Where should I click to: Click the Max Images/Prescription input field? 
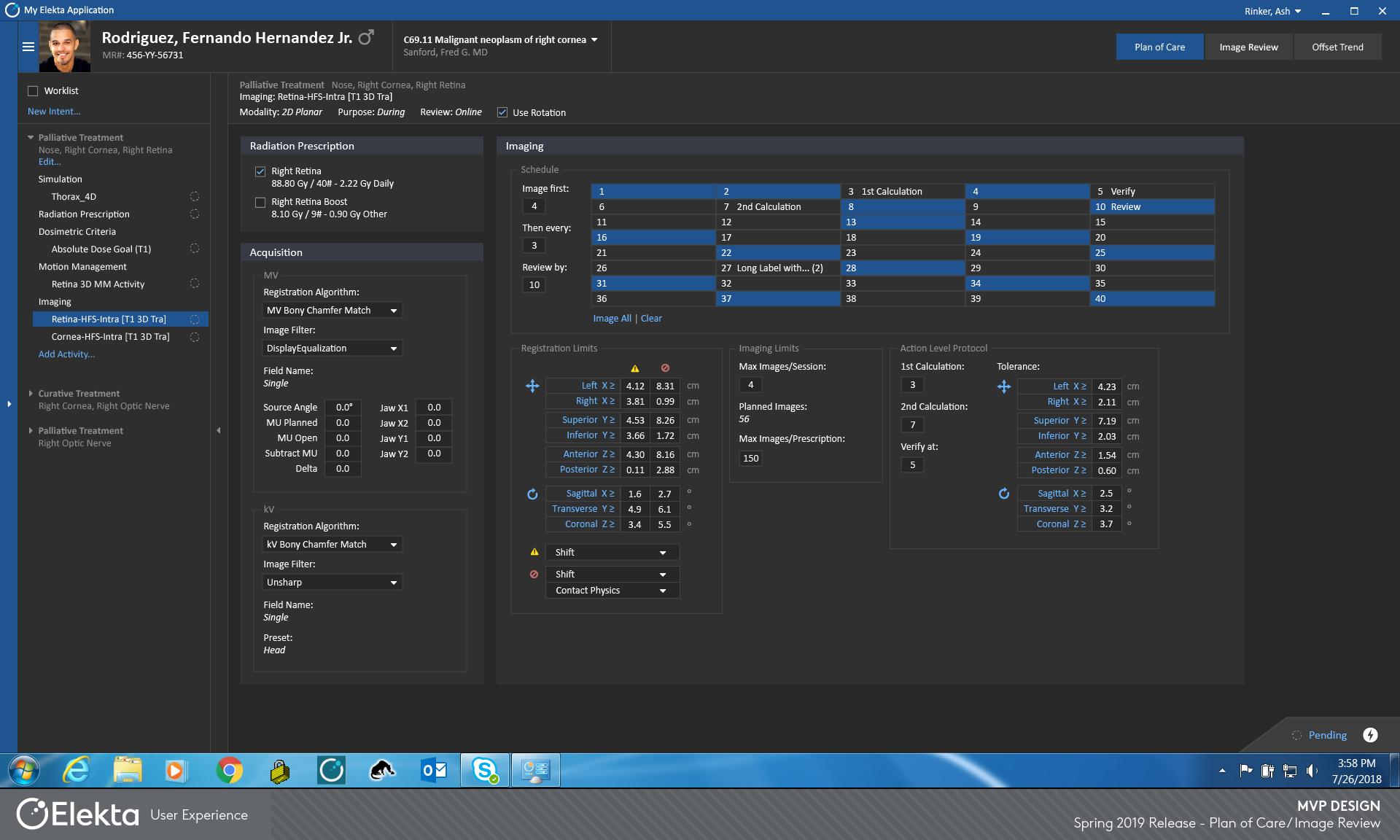[751, 458]
